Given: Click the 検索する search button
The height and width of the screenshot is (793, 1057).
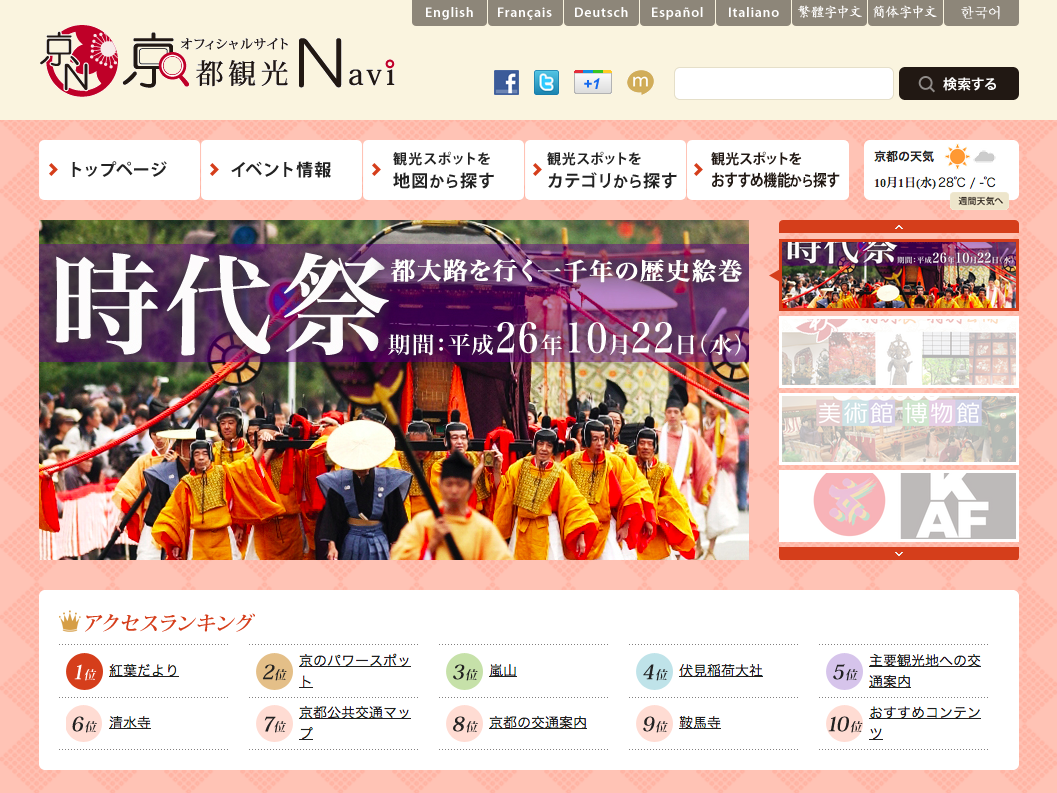Looking at the screenshot, I should [x=959, y=84].
